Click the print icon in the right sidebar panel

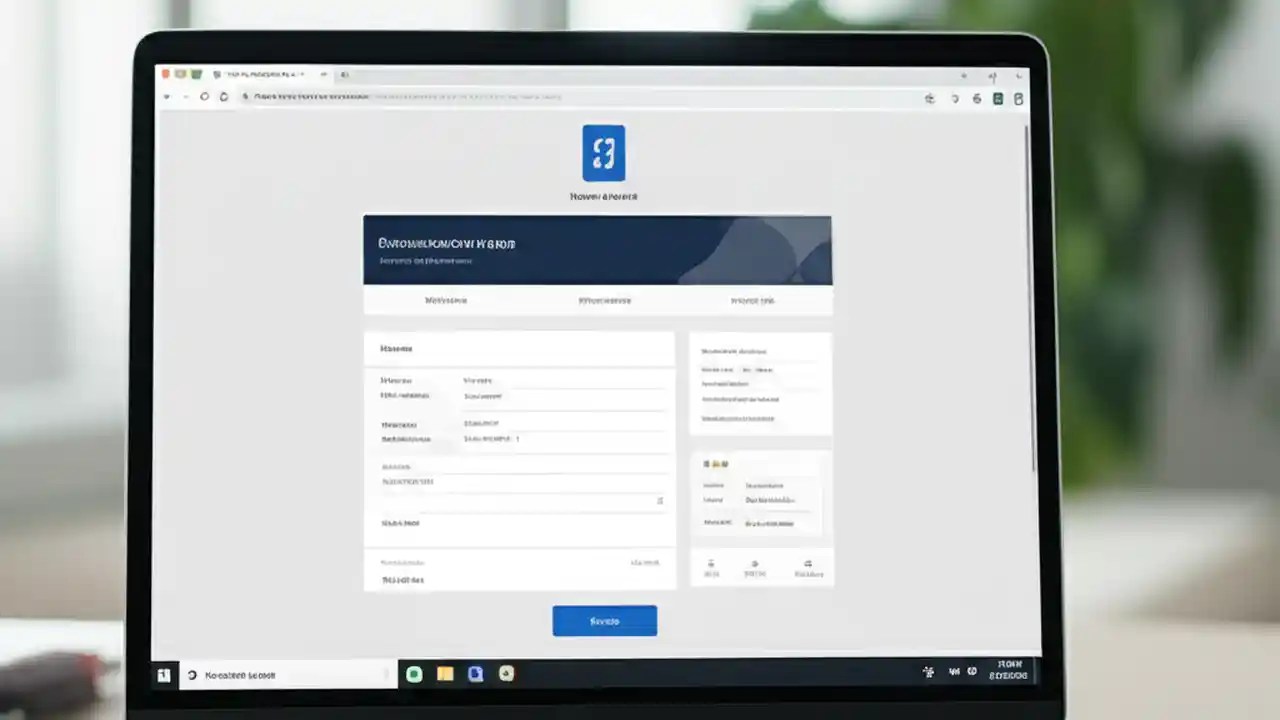pyautogui.click(x=756, y=563)
